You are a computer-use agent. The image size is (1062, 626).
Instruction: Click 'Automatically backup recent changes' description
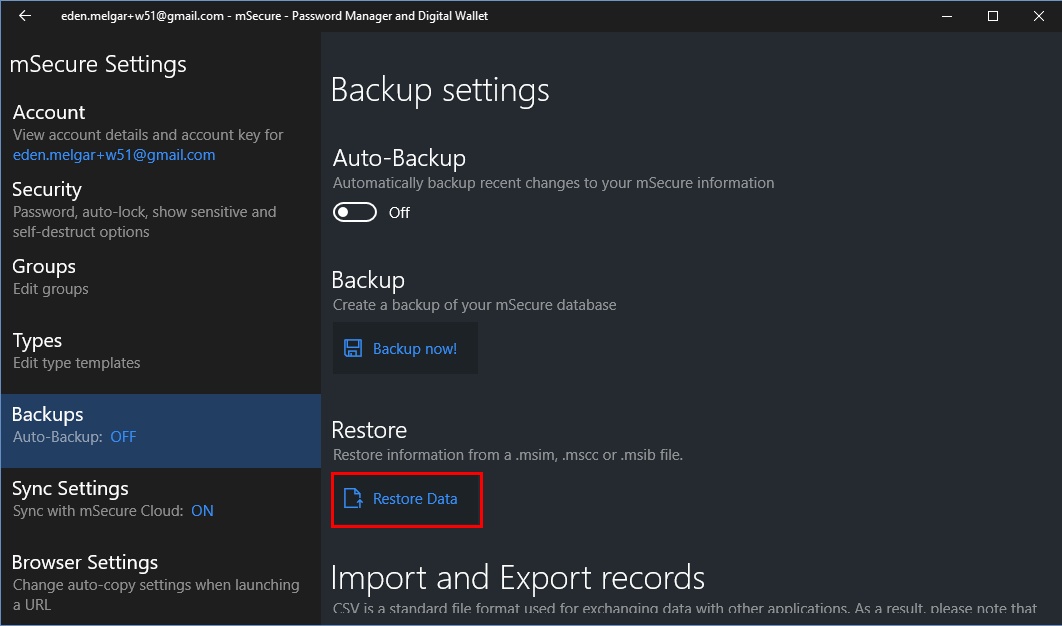click(x=553, y=183)
